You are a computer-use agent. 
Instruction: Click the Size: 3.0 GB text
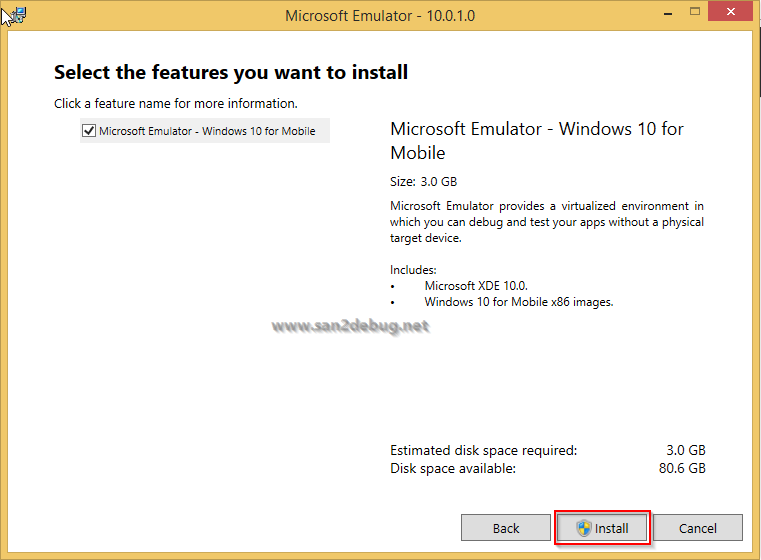423,182
